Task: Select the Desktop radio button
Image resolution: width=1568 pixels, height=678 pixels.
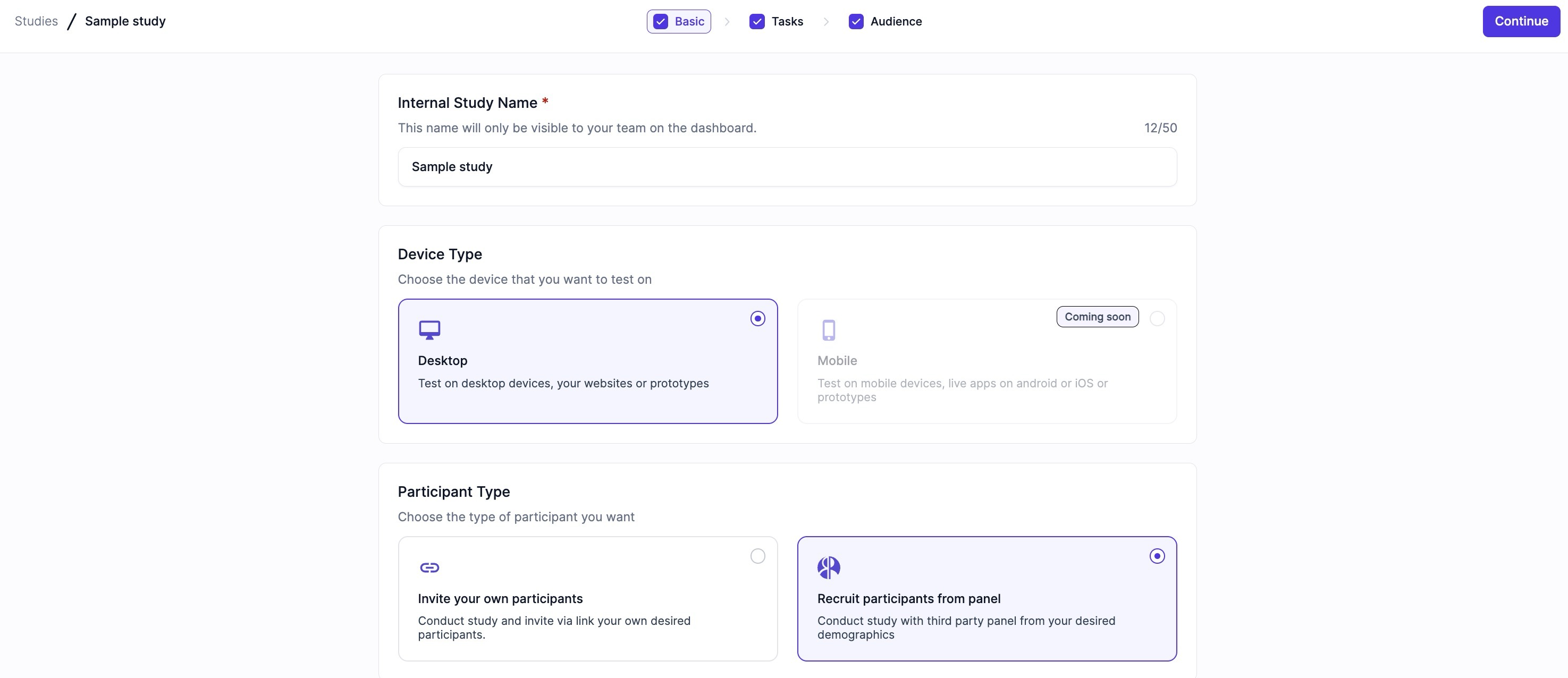Action: (757, 318)
